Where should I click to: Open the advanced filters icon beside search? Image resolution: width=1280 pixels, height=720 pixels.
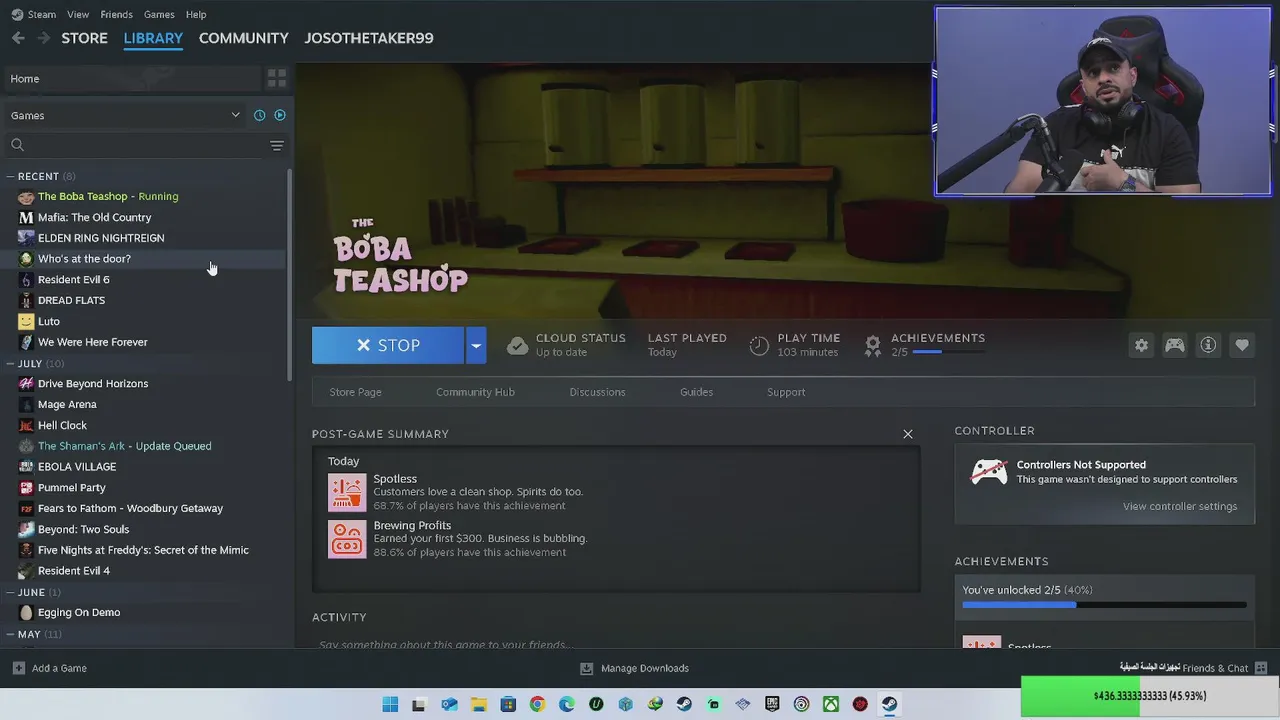(x=277, y=145)
